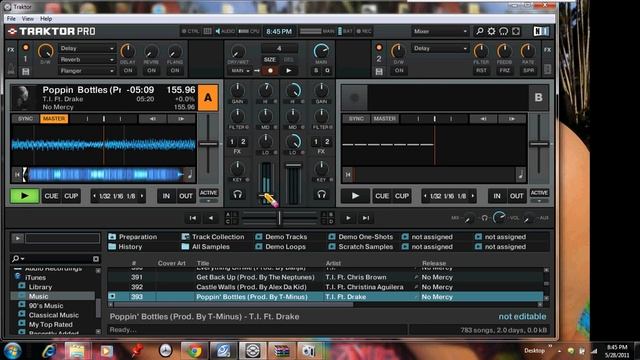Click Deck A cover art thumbnail

click(24, 98)
